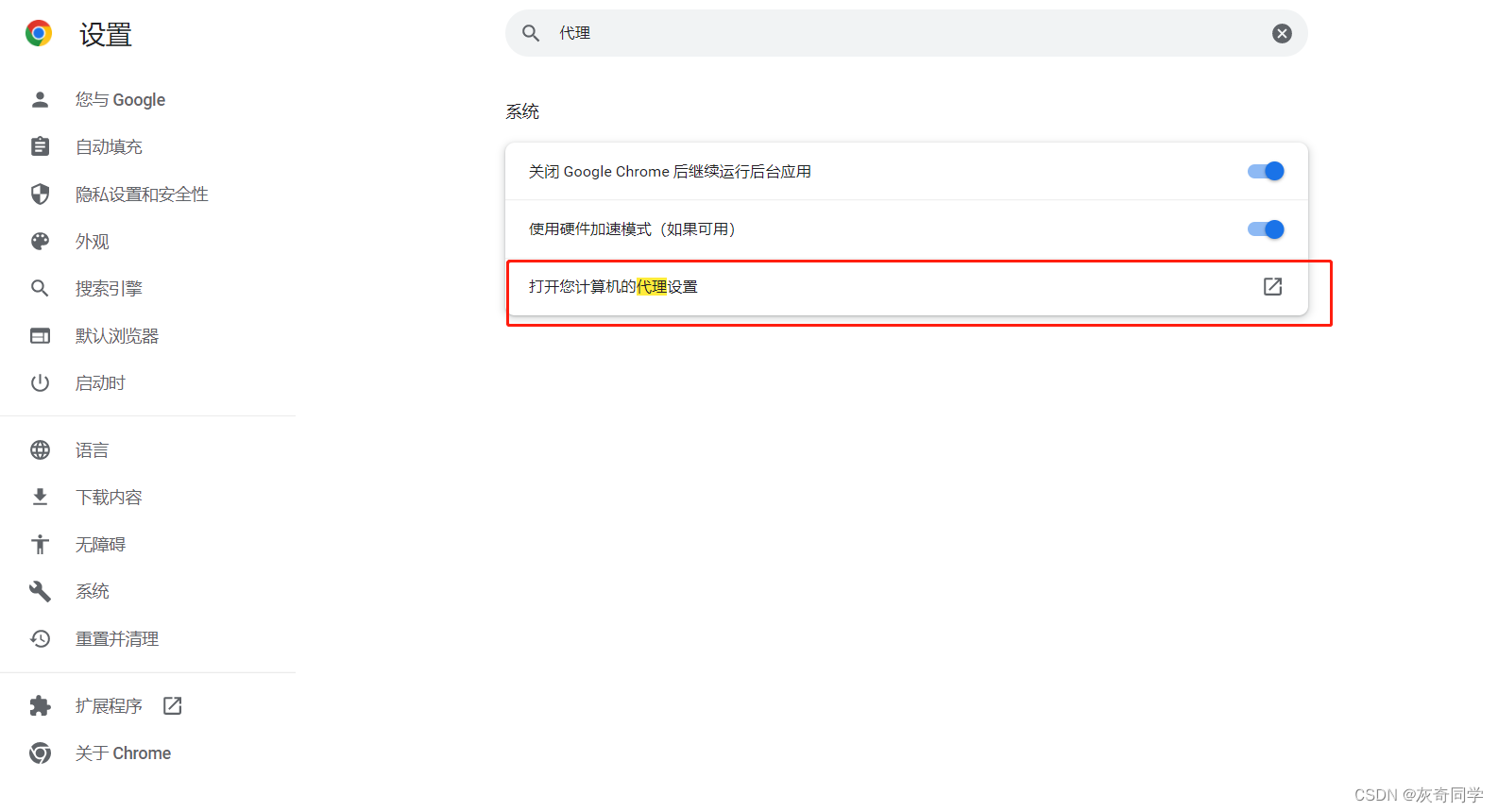This screenshot has height=812, width=1498.
Task: Click the magnifier icon for 搜索引擎
Action: 40,288
